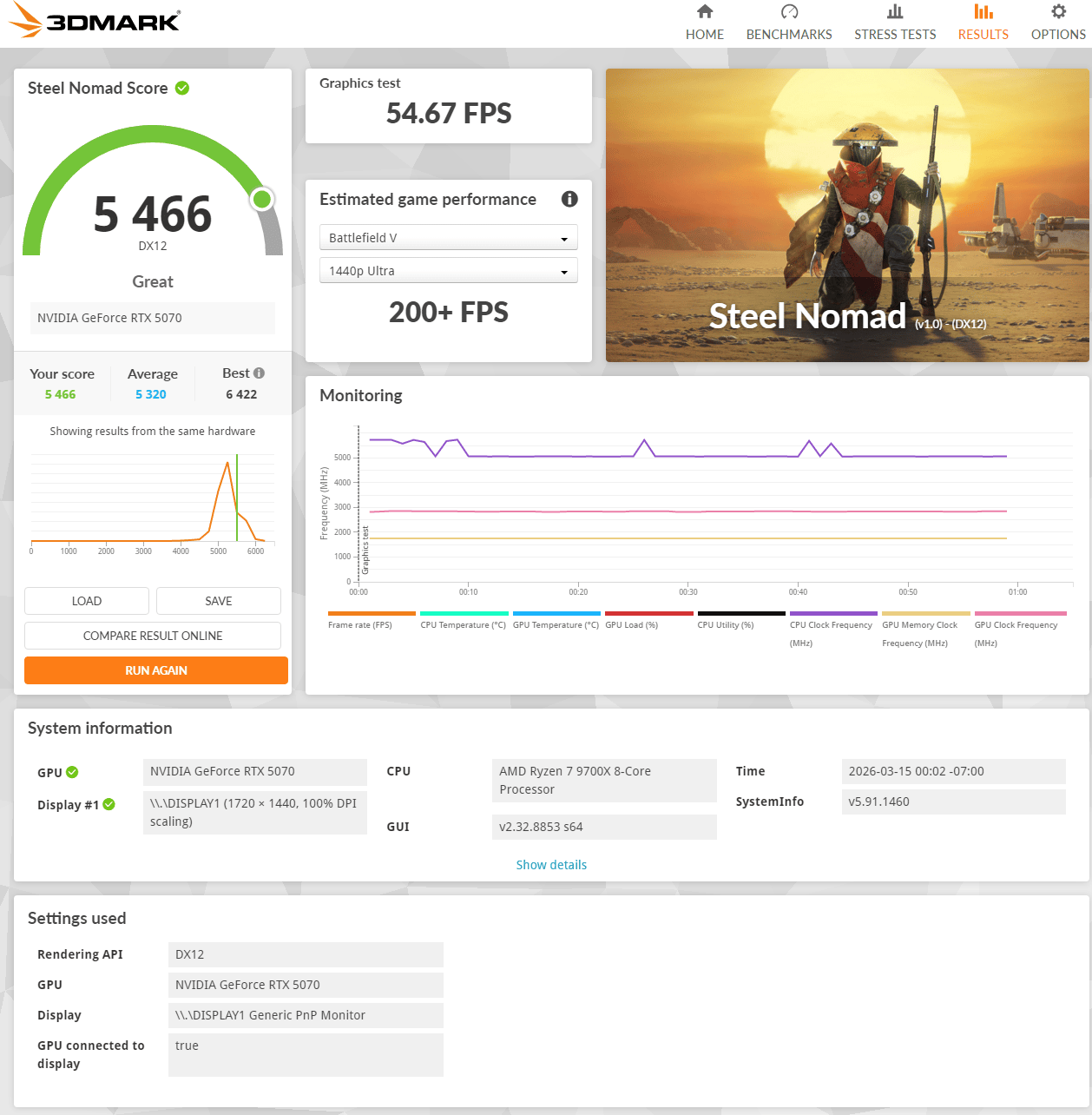Switch to the Stress Tests tab
This screenshot has height=1115, width=1092.
coord(895,23)
